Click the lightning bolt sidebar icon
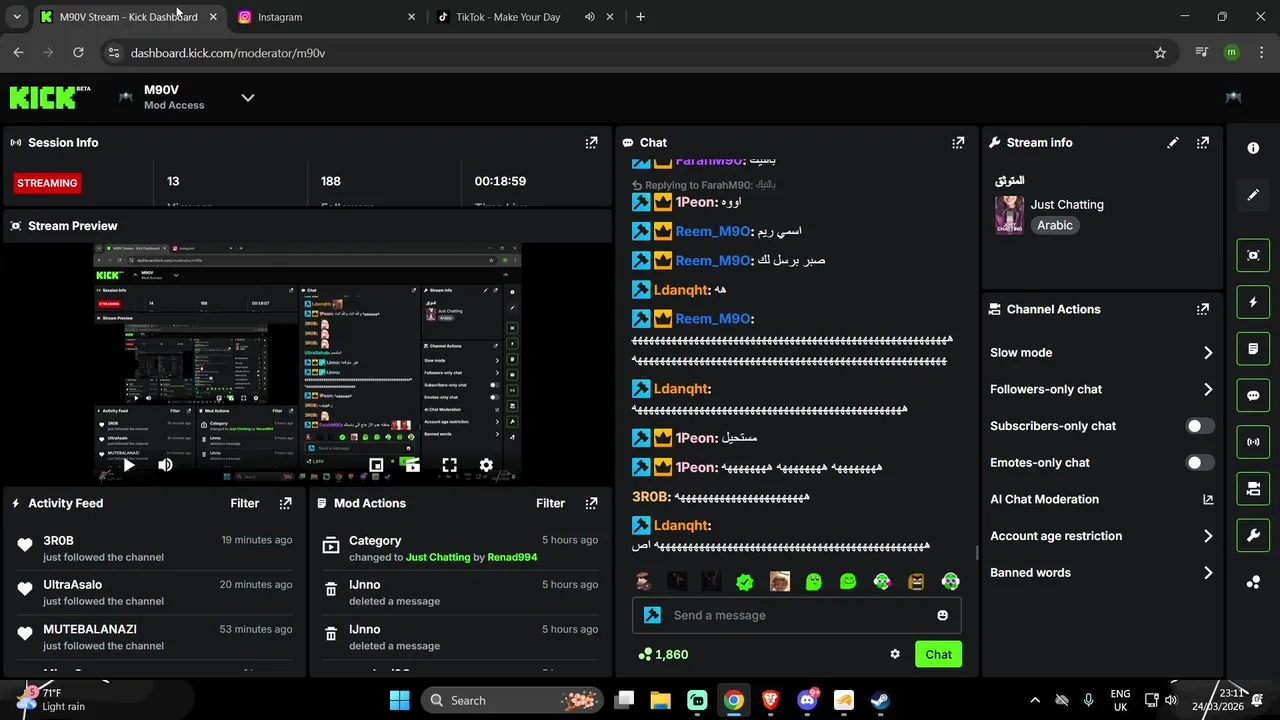The image size is (1280, 720). 1253,302
